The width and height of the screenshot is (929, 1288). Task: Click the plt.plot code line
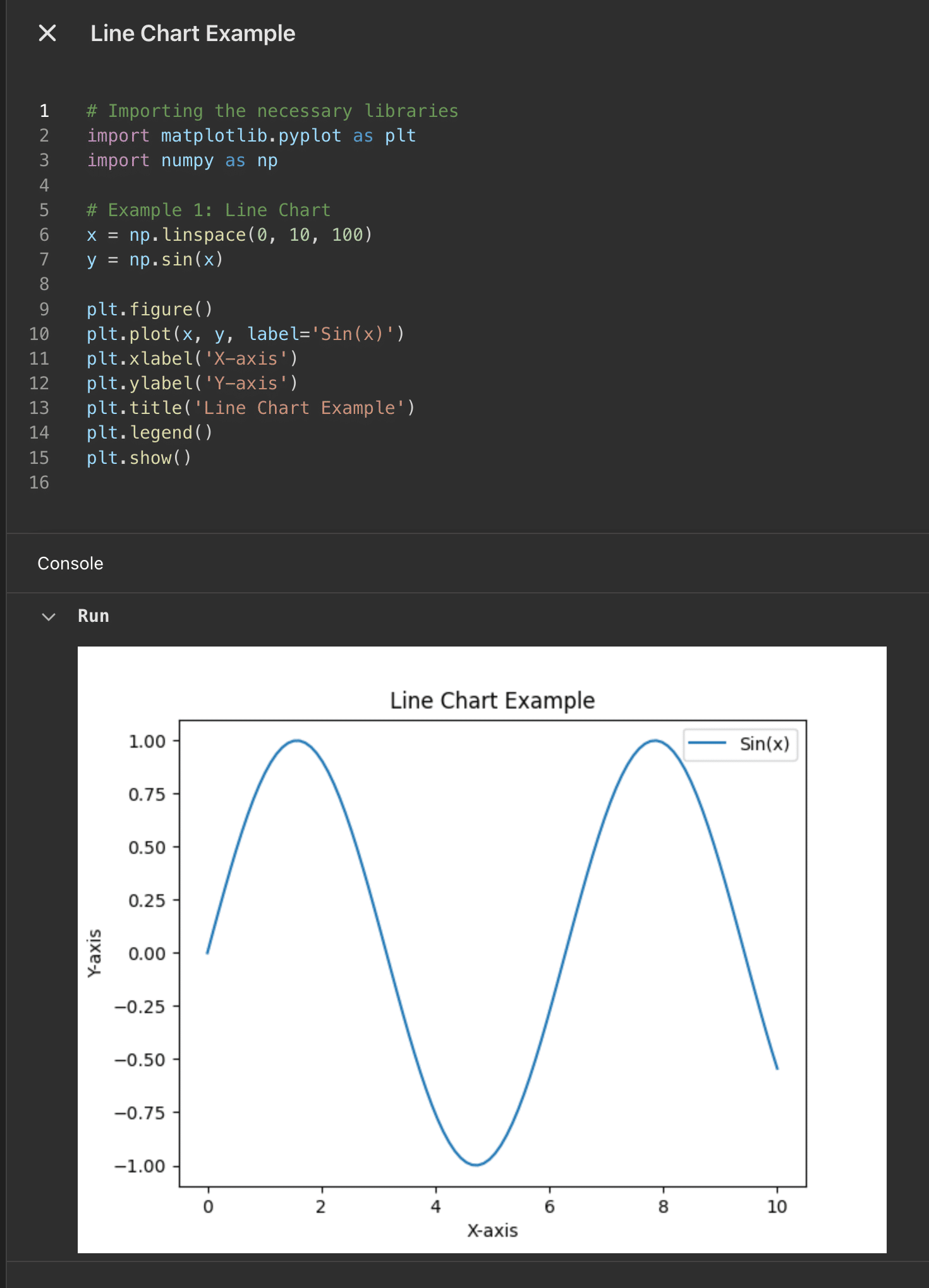coord(245,334)
